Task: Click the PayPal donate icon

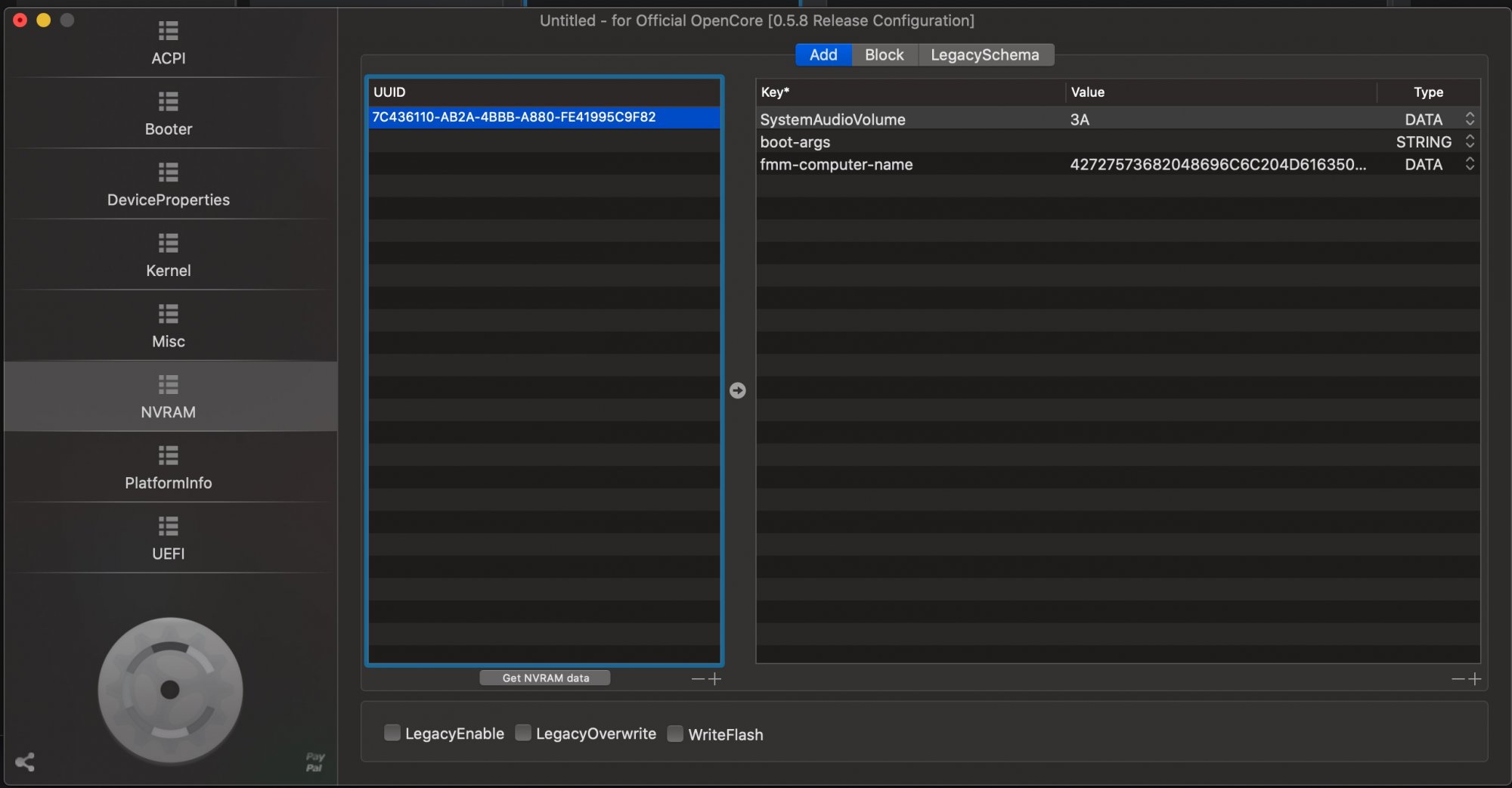Action: point(314,762)
